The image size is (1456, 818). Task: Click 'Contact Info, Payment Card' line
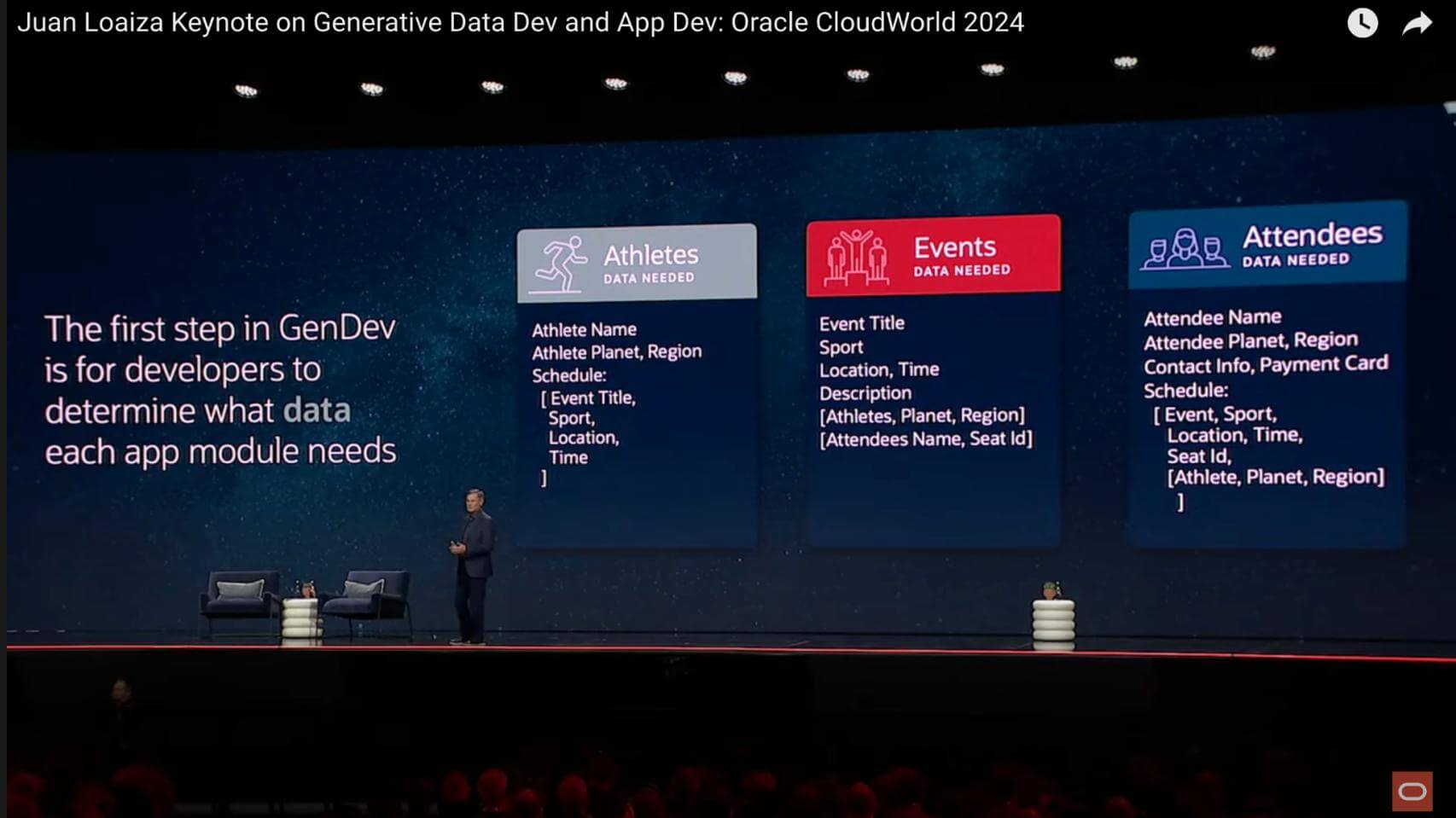tap(1265, 365)
